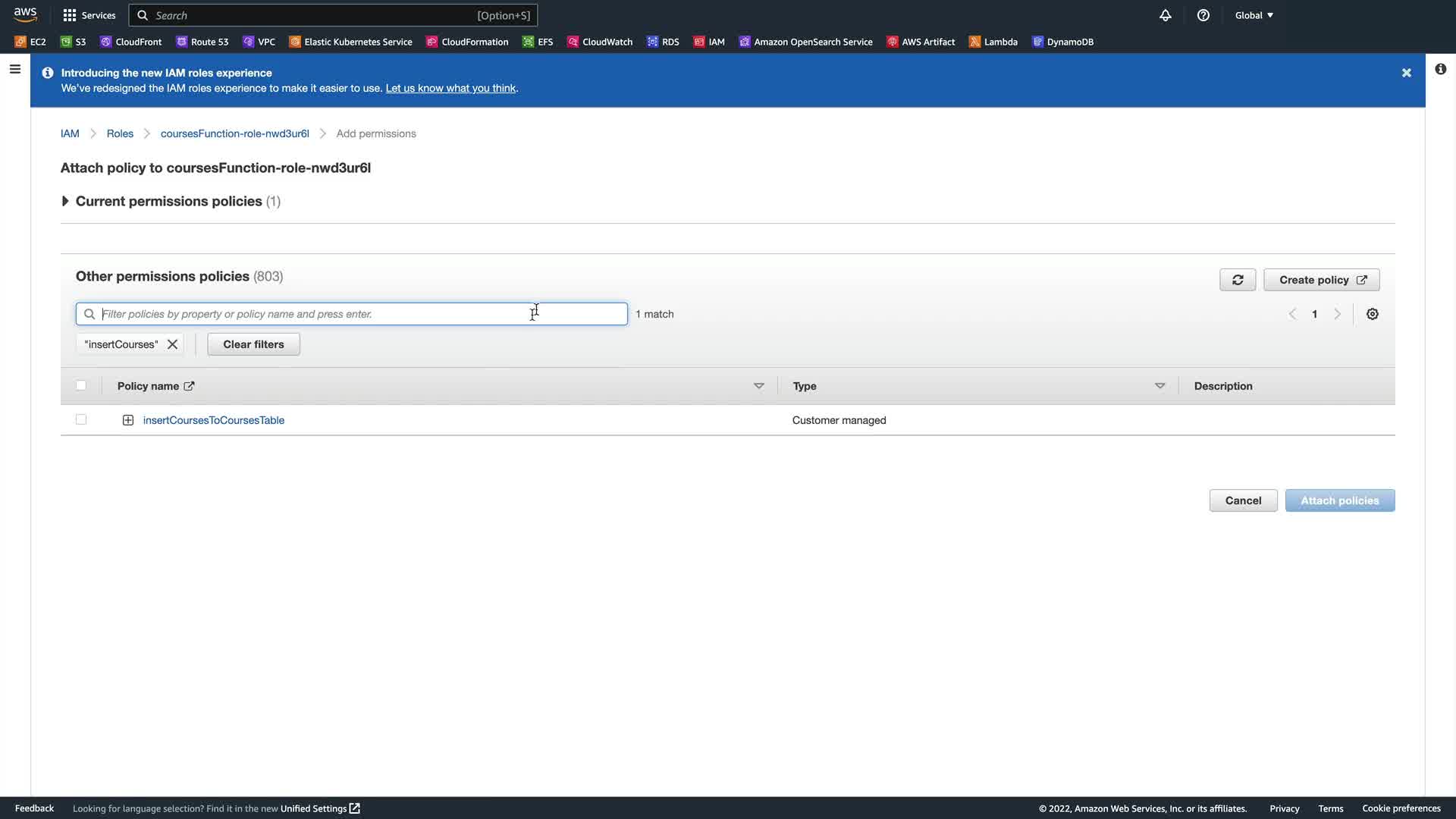Go to Roles in the breadcrumb
The height and width of the screenshot is (819, 1456).
(x=120, y=133)
